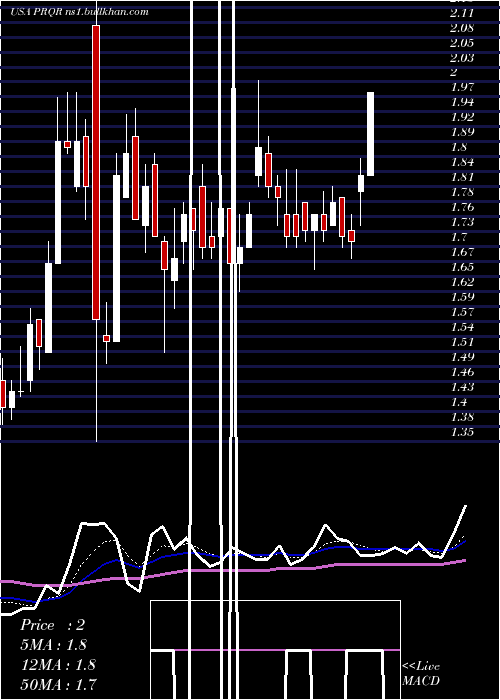Viewport: 500px width, 700px height.
Task: Select the 1.92 price axis label
Action: (x=462, y=117)
